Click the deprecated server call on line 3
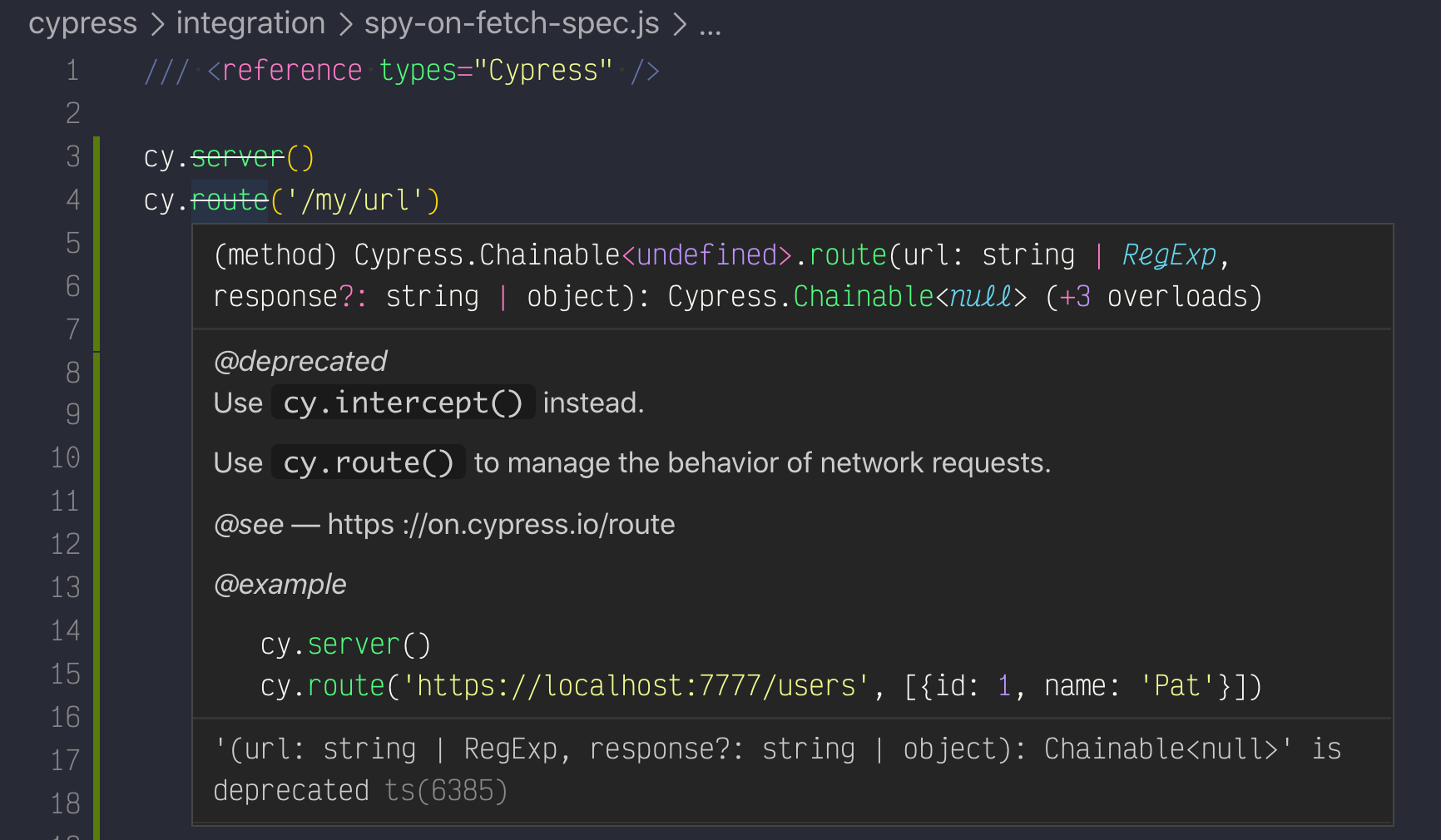This screenshot has width=1441, height=840. tap(238, 156)
